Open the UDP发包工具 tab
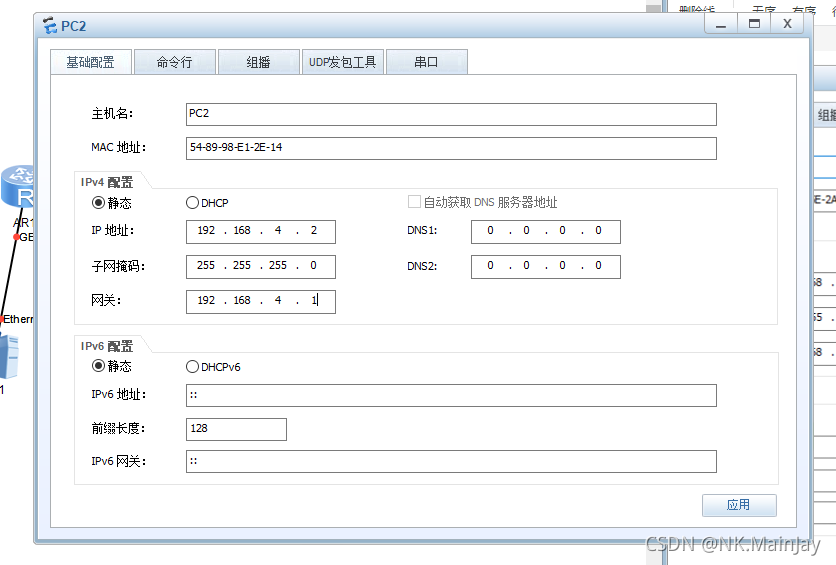 tap(343, 62)
